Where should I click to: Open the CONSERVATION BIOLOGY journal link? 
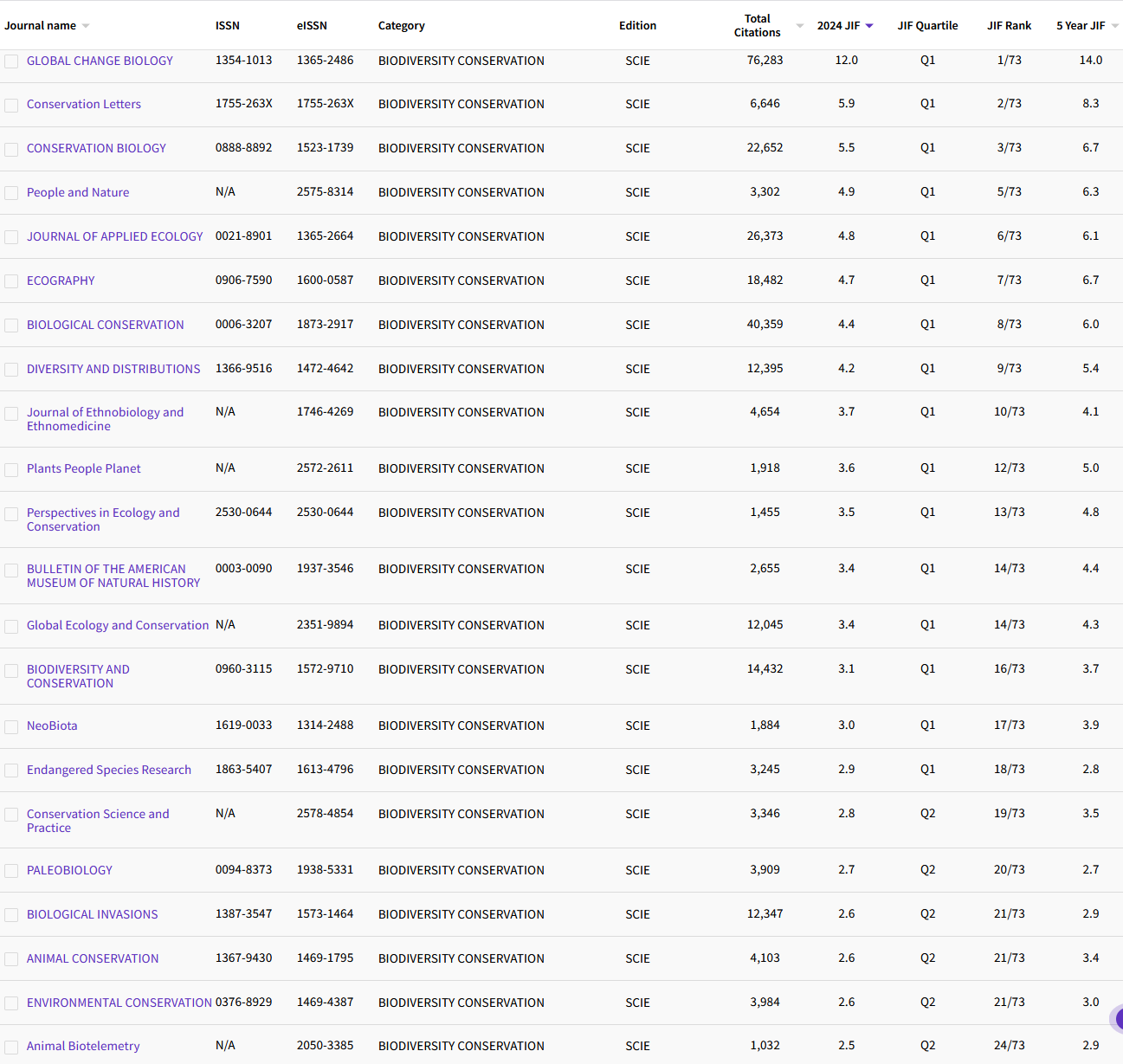point(95,148)
